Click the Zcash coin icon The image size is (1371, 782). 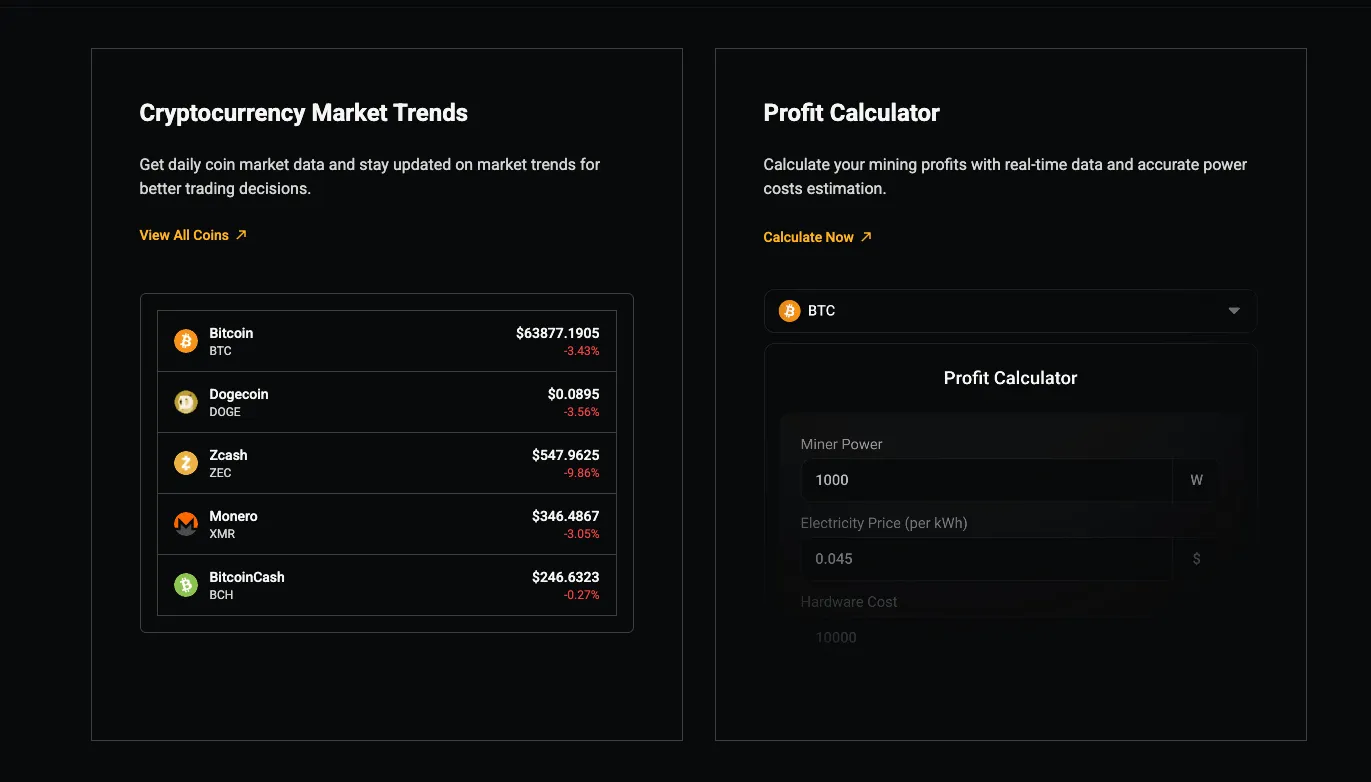point(186,463)
